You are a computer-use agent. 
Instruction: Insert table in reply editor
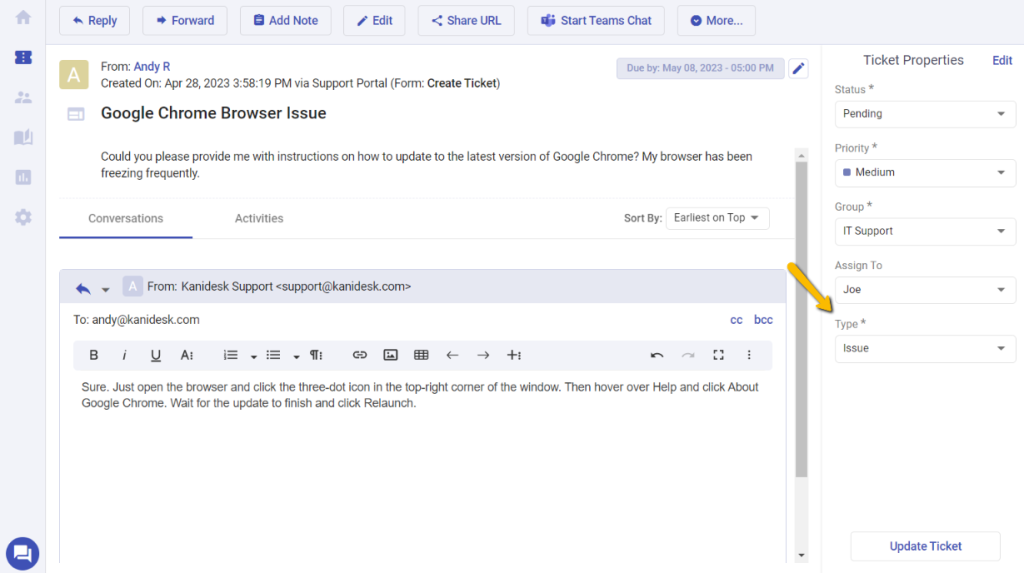pyautogui.click(x=421, y=355)
